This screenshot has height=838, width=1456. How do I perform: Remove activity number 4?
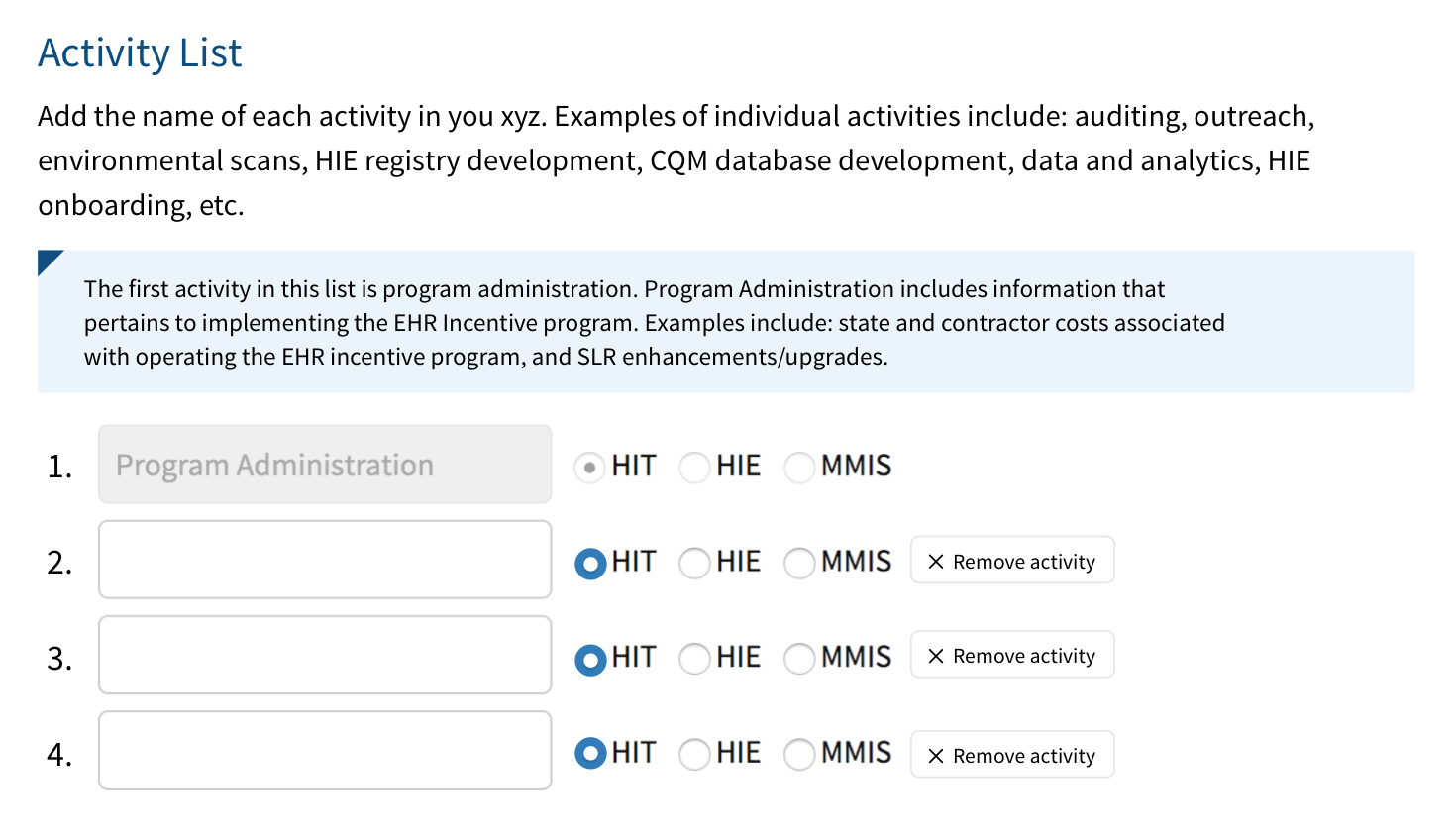tap(1011, 755)
